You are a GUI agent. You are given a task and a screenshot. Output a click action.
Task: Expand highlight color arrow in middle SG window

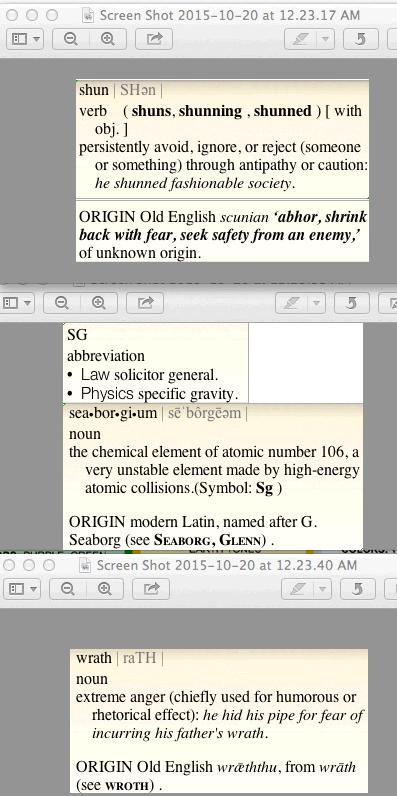(x=316, y=303)
